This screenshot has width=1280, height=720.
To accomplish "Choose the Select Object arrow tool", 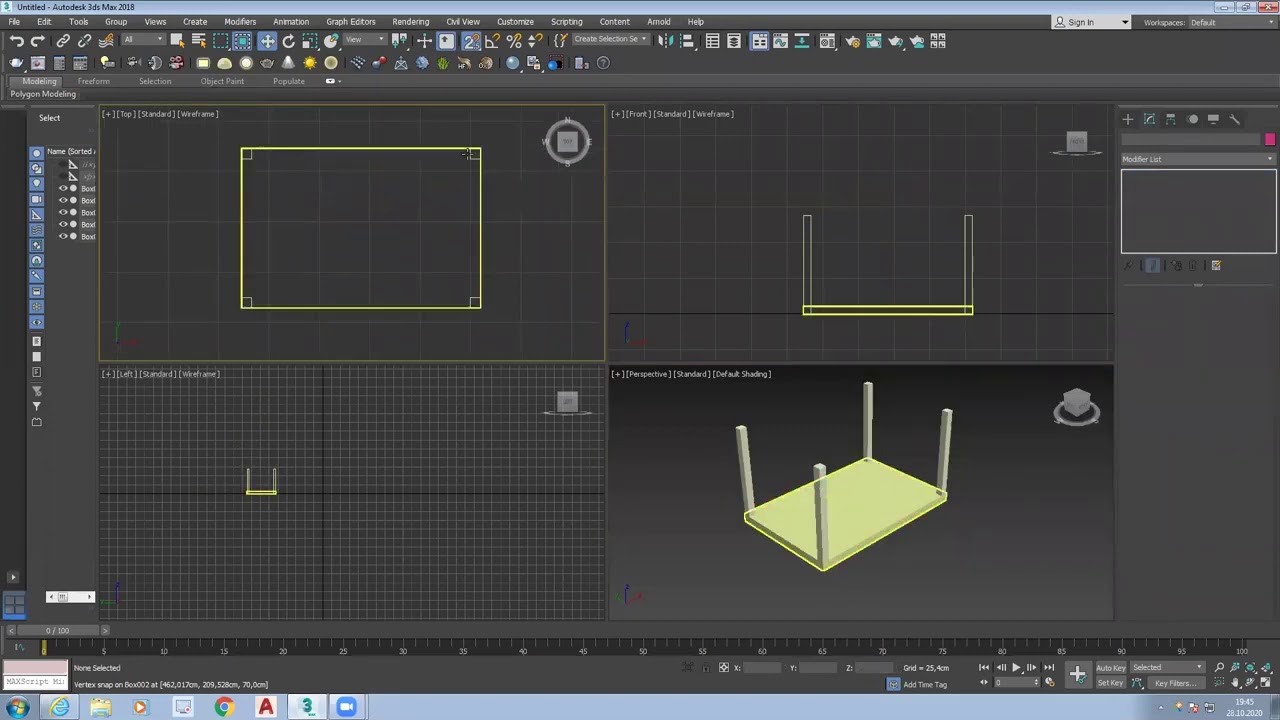I will tap(177, 41).
